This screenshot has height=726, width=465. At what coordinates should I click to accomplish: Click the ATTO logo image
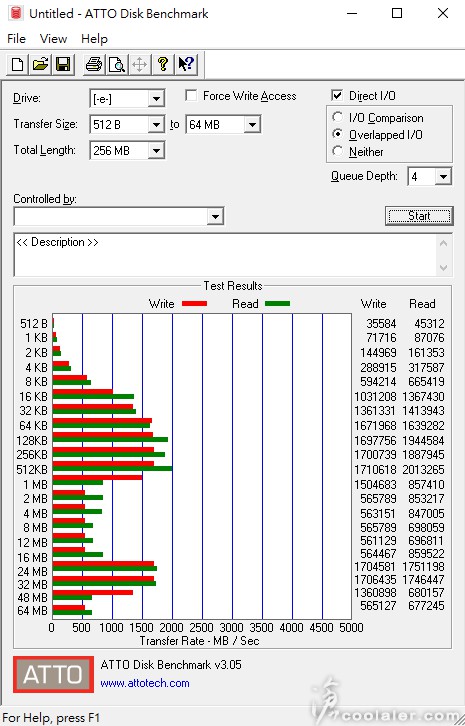point(53,674)
